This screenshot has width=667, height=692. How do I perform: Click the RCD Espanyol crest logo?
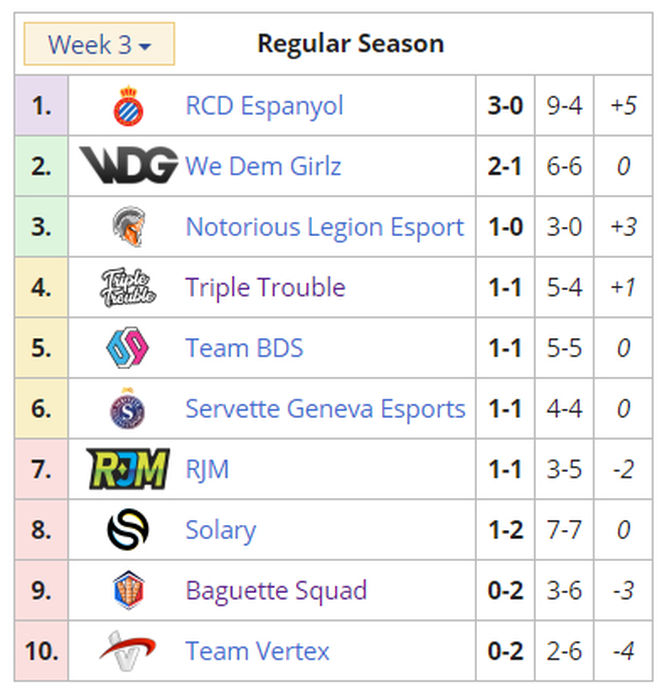click(x=128, y=106)
